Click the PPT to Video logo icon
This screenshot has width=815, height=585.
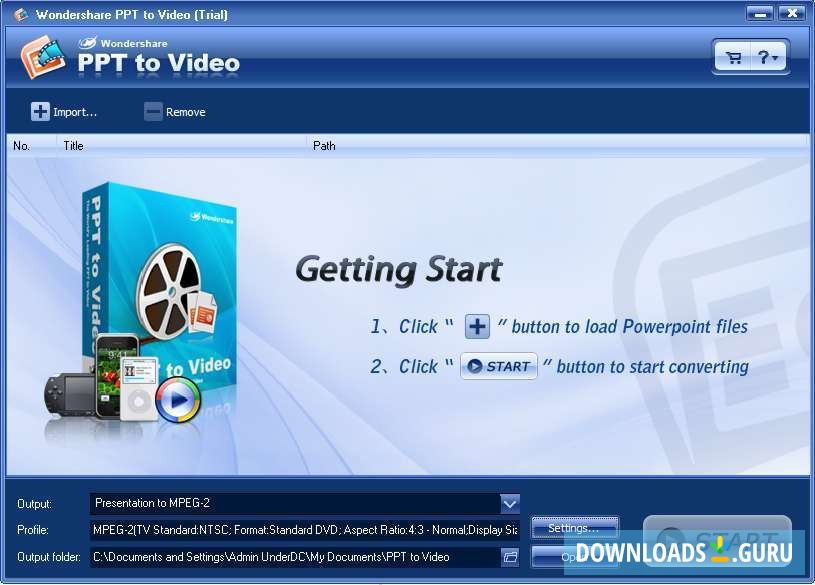[x=43, y=57]
